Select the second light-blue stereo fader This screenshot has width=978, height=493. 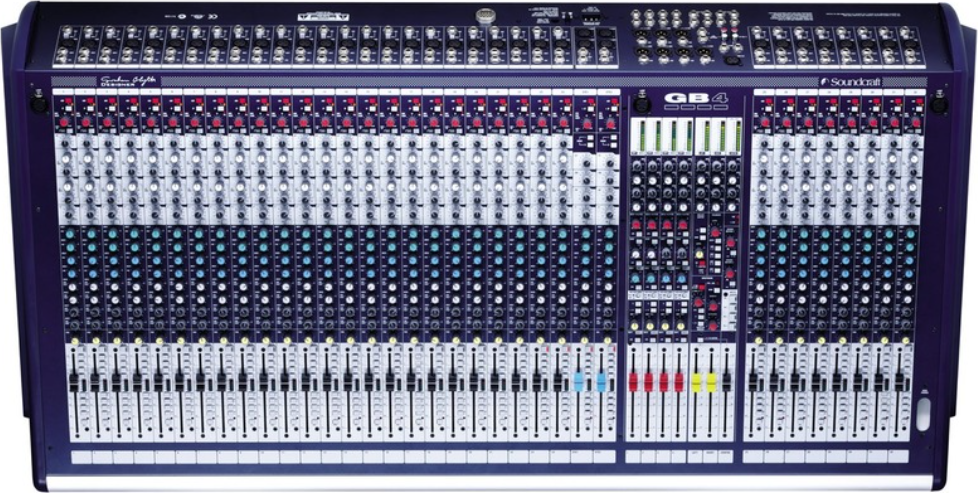point(601,382)
